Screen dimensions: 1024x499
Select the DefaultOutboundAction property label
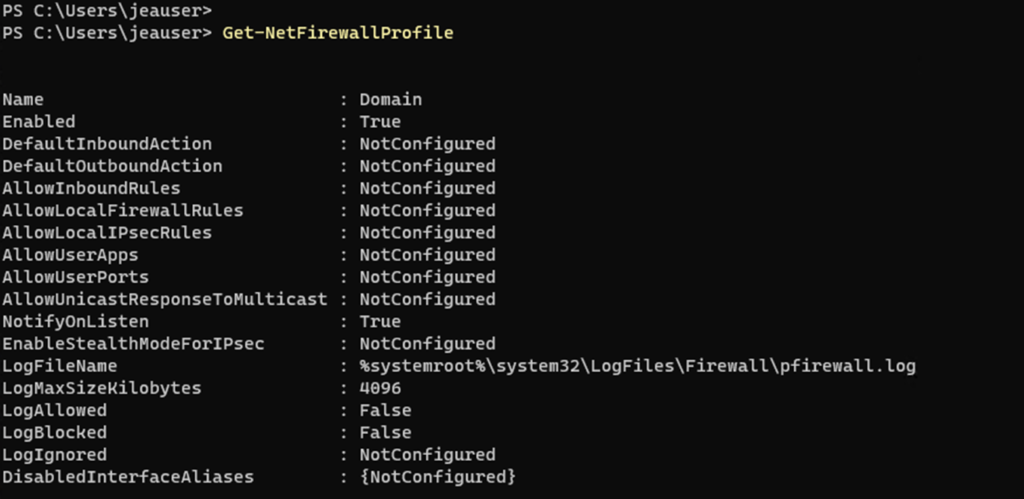112,166
